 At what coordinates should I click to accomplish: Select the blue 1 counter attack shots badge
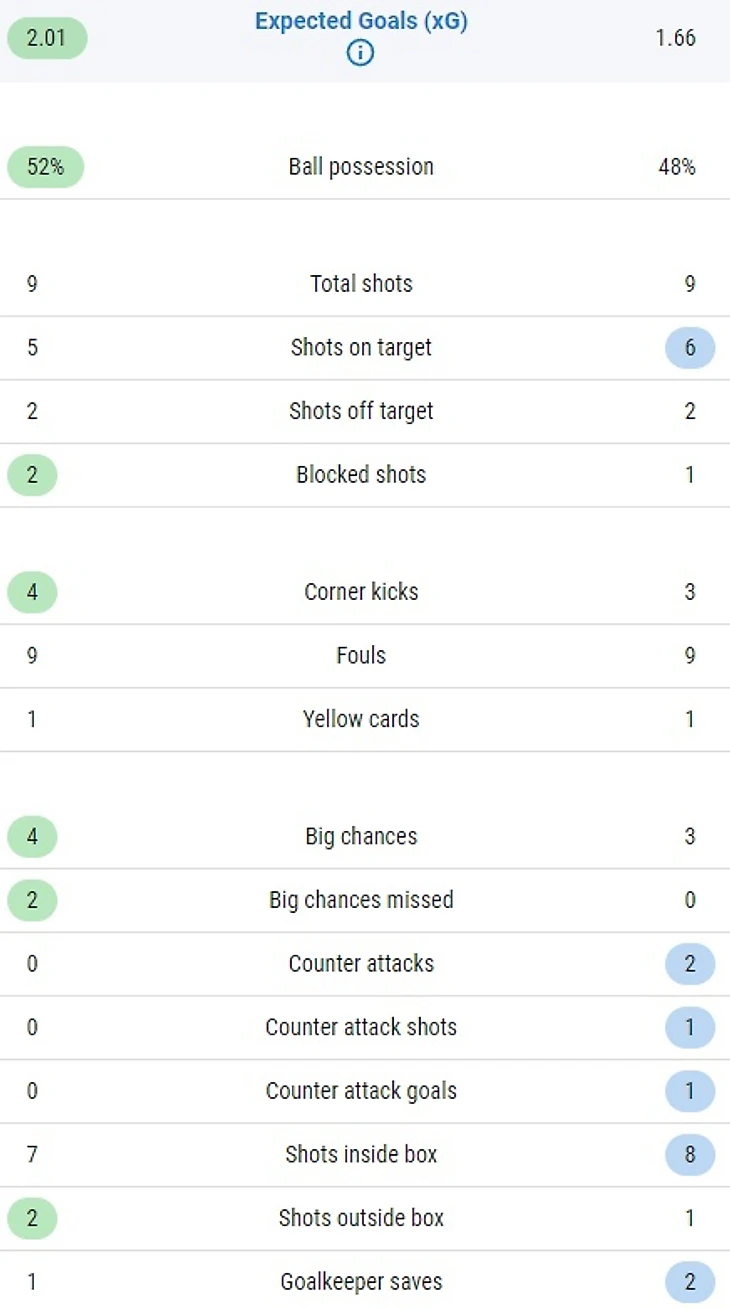pyautogui.click(x=690, y=1028)
